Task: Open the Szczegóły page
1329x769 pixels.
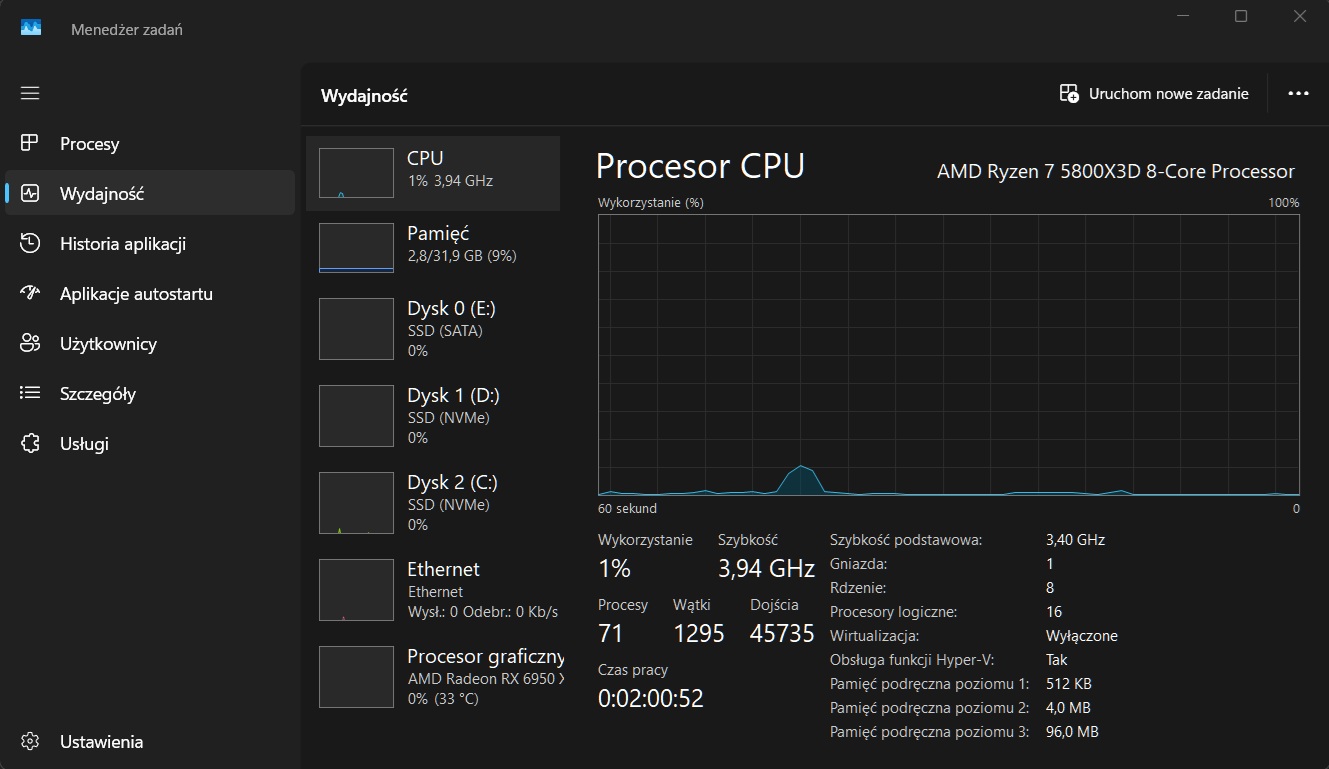Action: click(x=150, y=393)
